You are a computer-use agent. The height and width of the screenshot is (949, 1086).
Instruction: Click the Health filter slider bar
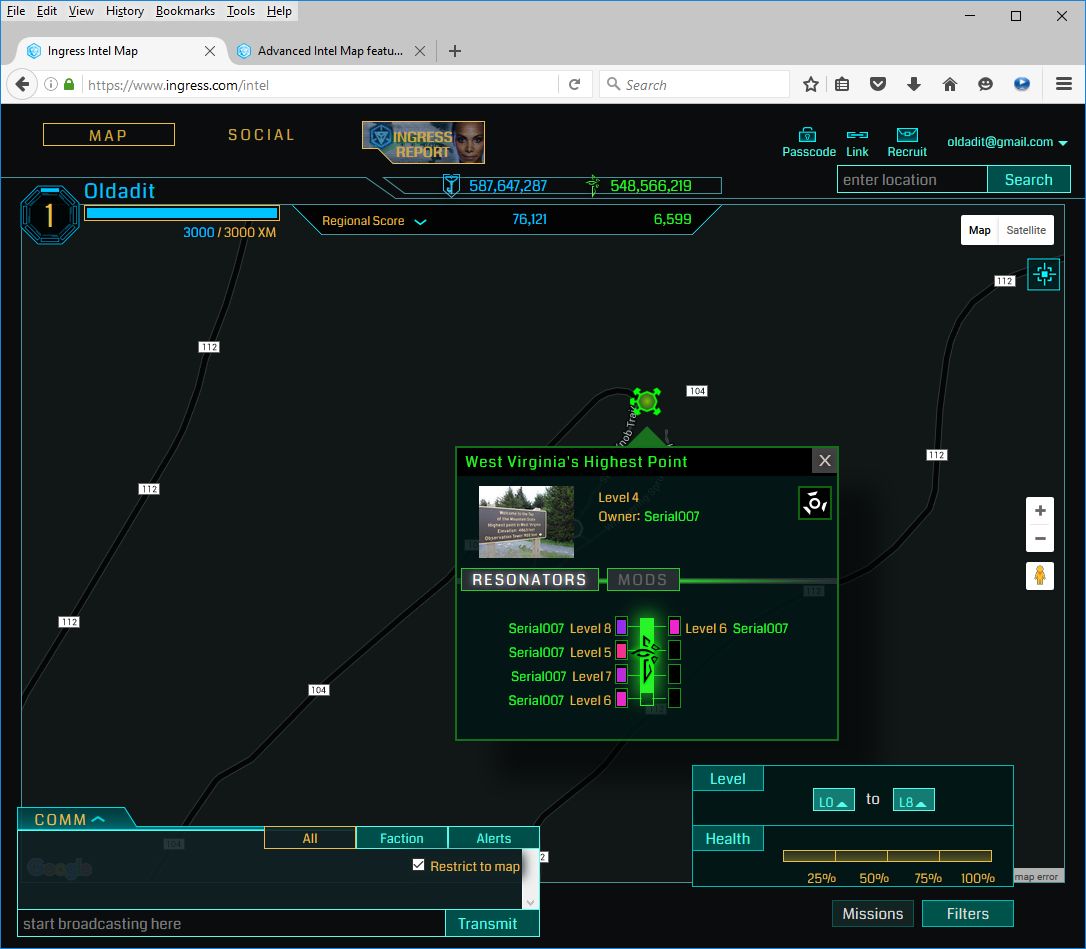[887, 856]
